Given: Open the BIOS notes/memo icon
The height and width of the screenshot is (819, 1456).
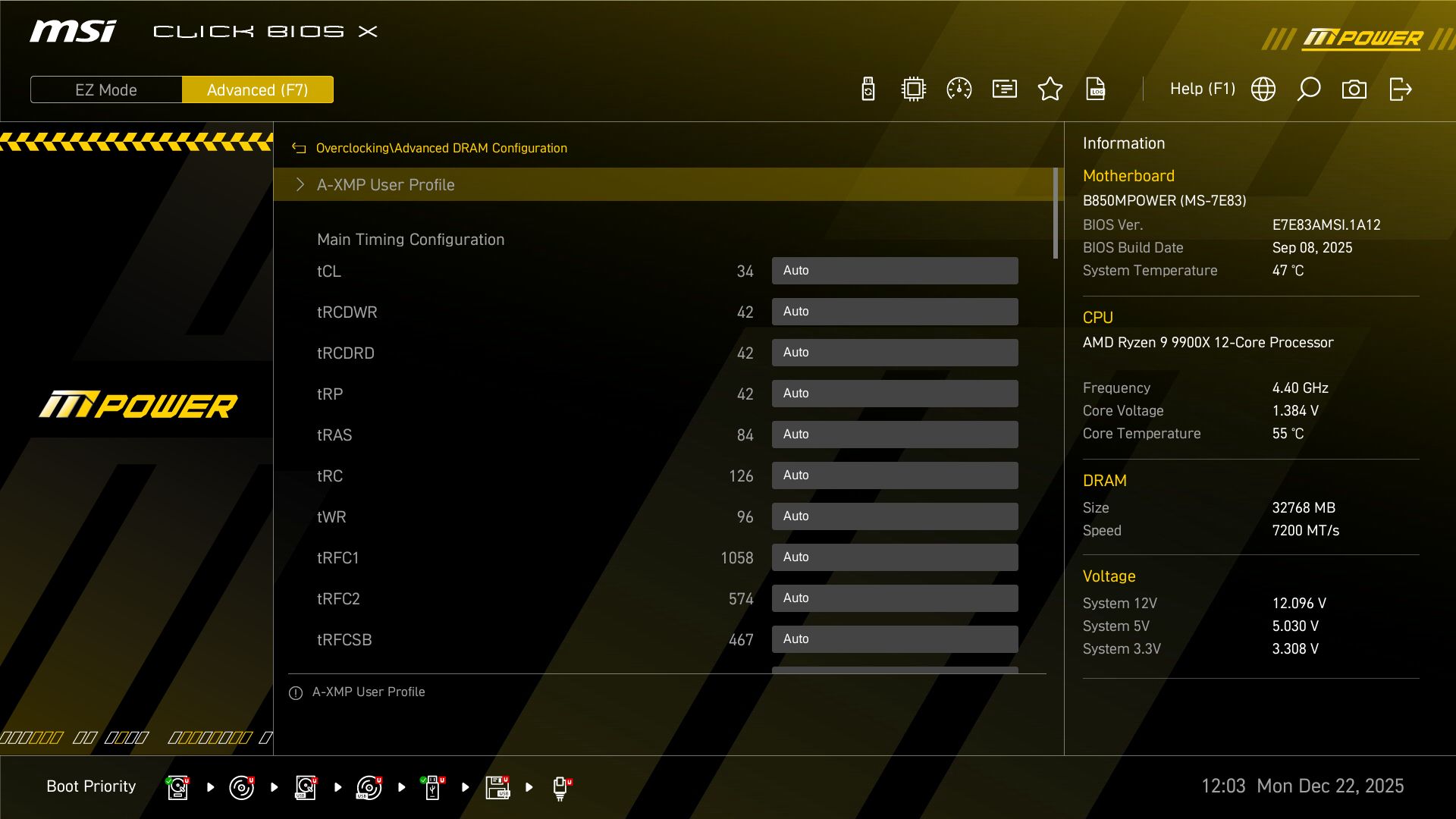Looking at the screenshot, I should click(x=1004, y=89).
